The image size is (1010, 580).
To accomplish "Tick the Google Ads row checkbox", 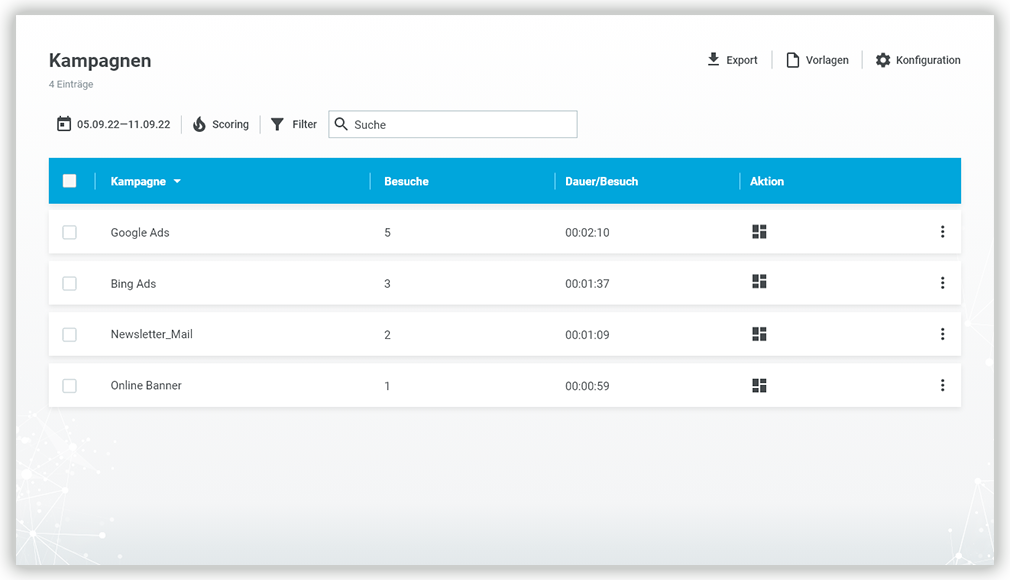I will [x=69, y=232].
